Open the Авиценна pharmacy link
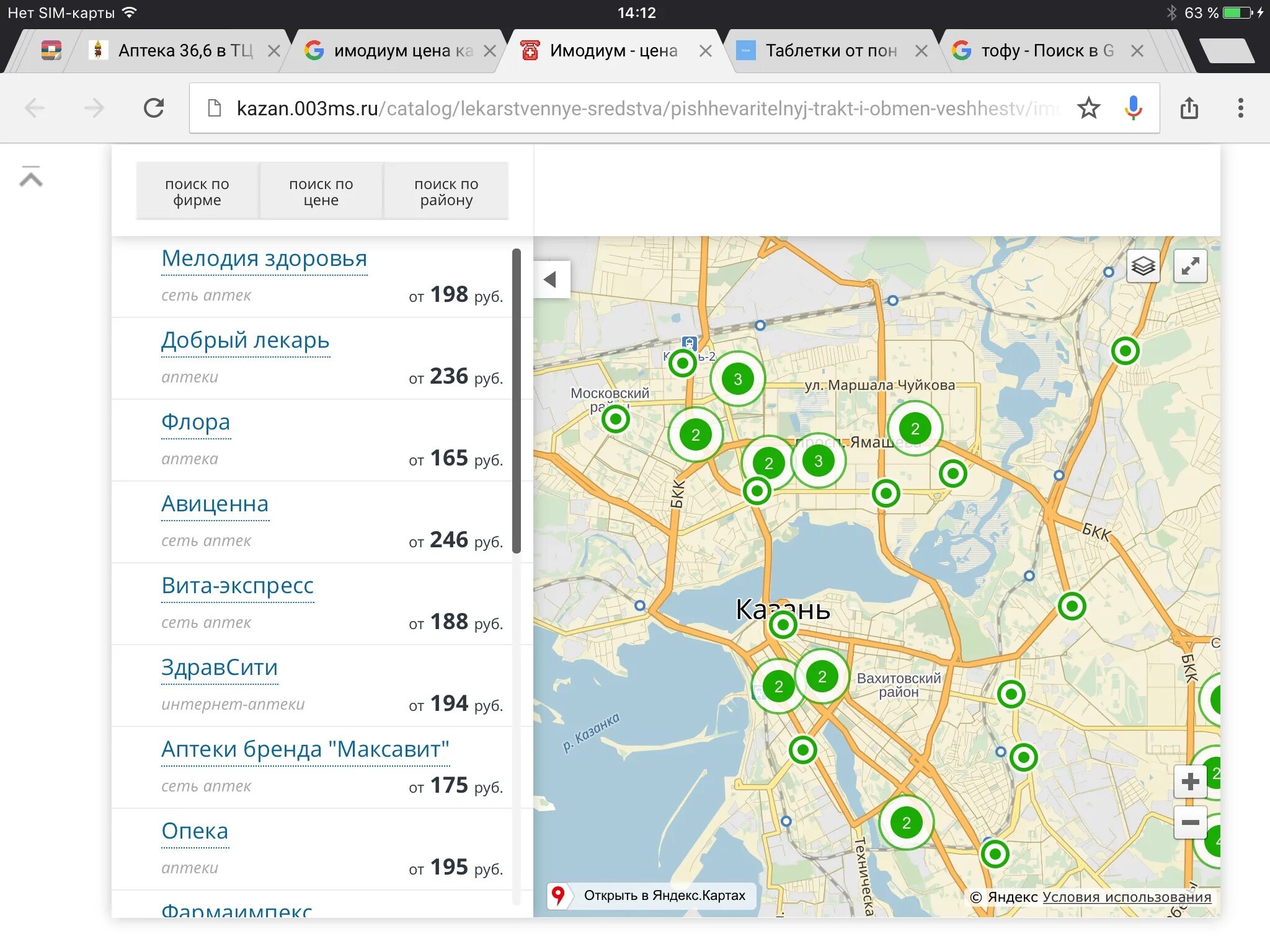Image resolution: width=1270 pixels, height=952 pixels. point(215,504)
